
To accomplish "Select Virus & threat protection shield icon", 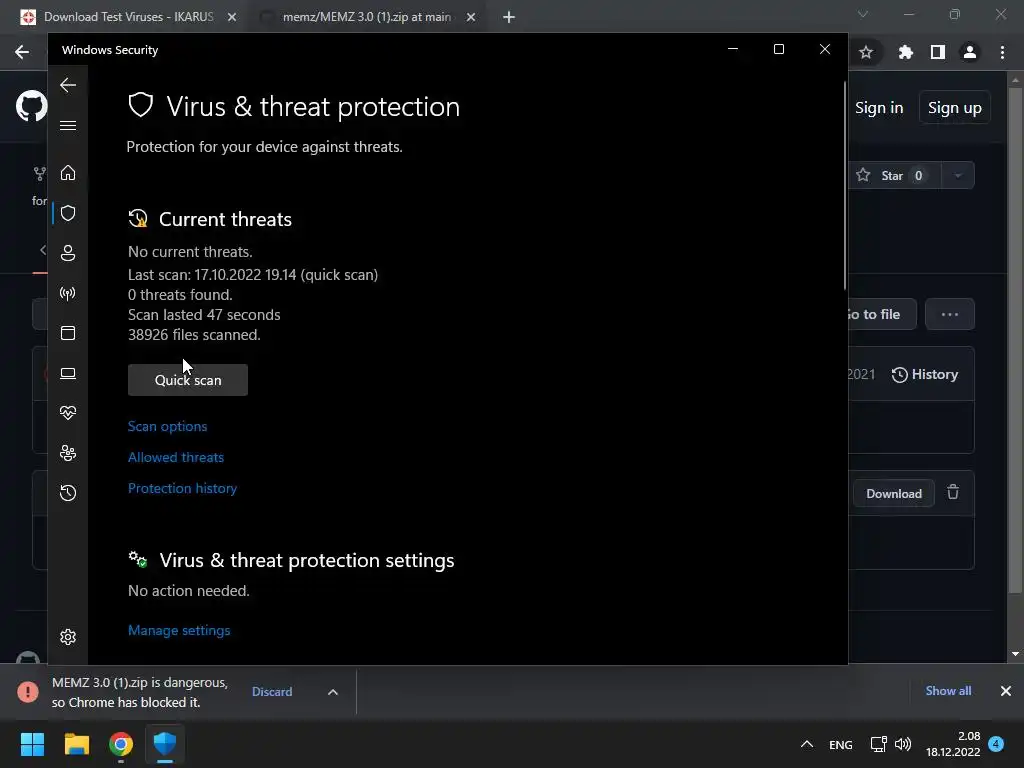I will pyautogui.click(x=68, y=213).
